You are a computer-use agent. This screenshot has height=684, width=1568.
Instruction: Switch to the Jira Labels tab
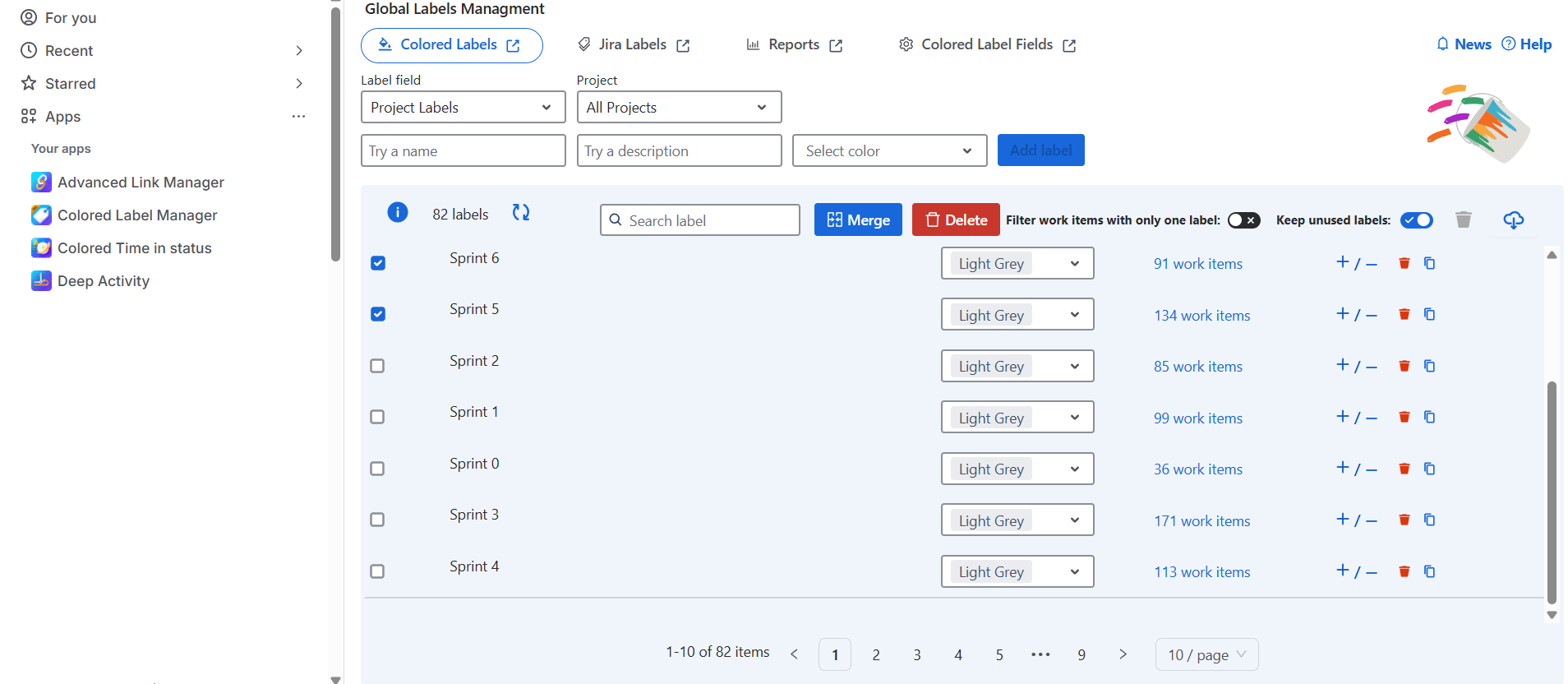click(633, 45)
